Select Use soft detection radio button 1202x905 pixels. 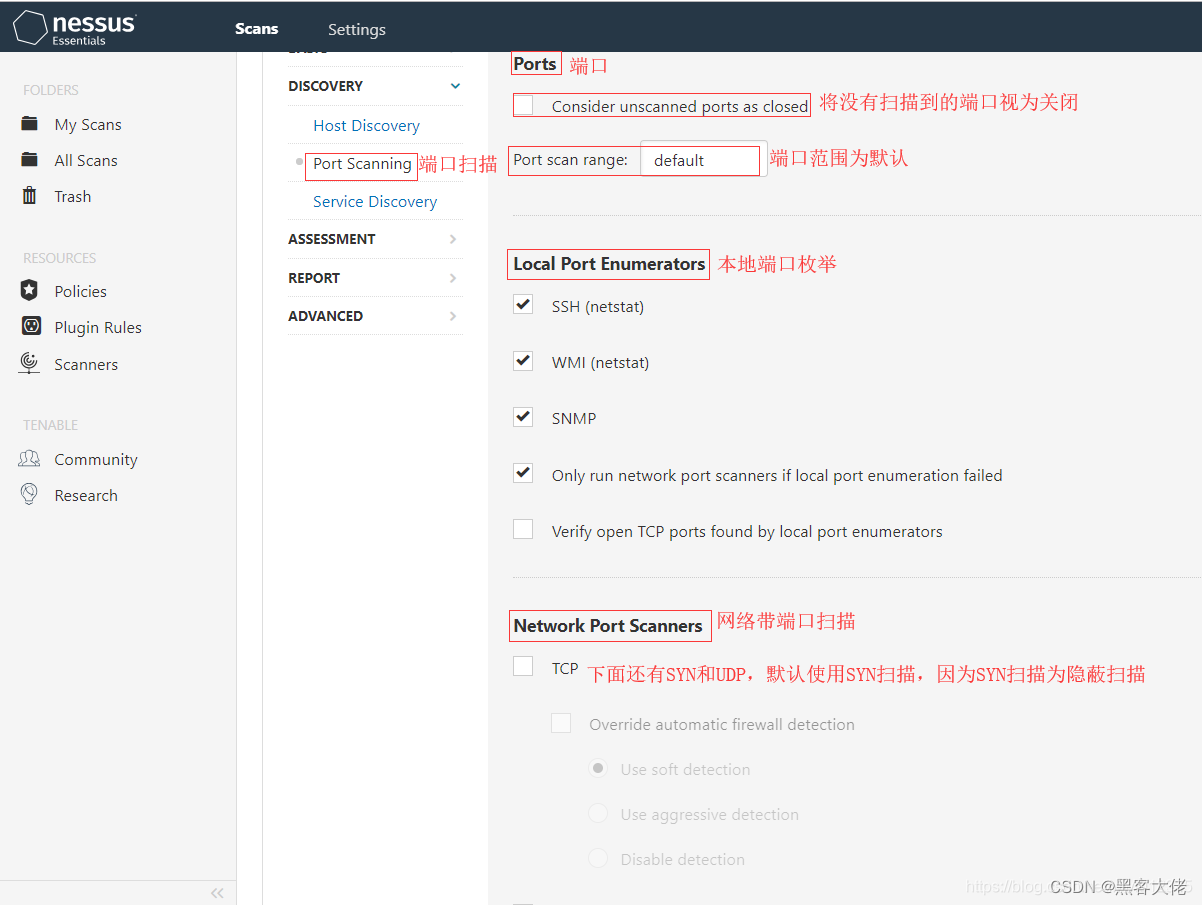pos(598,768)
